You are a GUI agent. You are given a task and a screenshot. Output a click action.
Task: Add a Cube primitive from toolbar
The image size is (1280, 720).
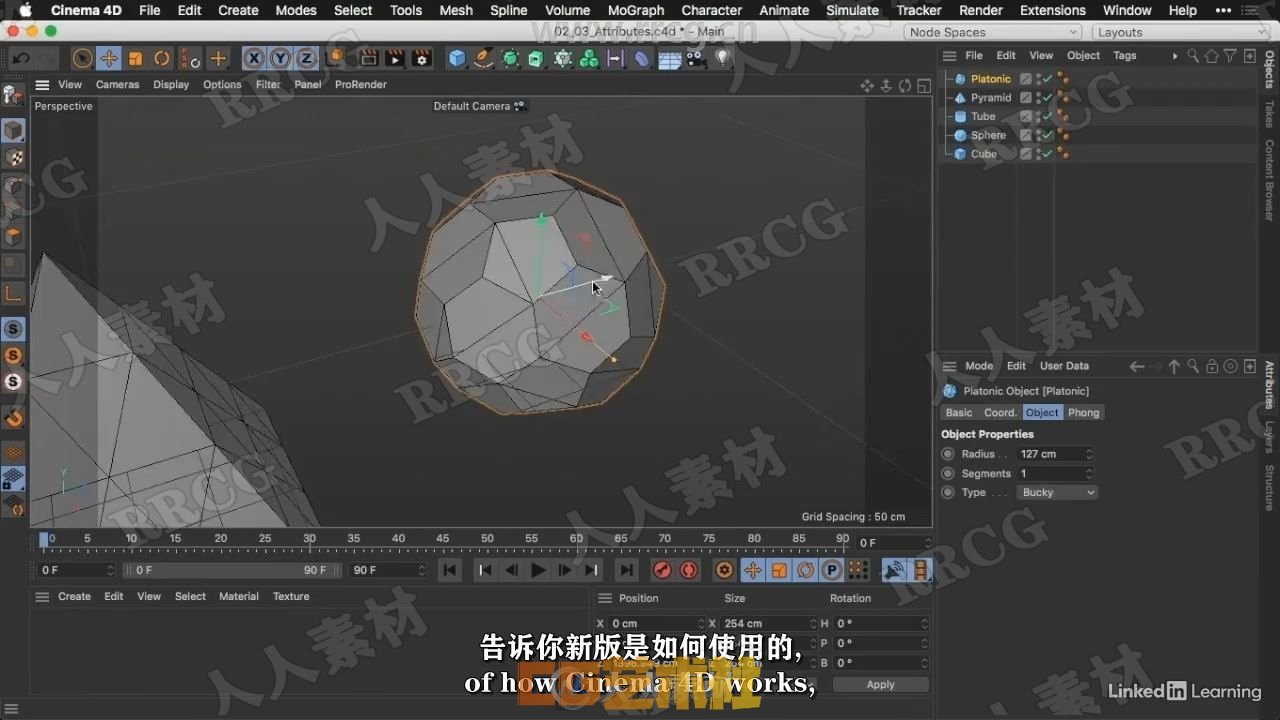pyautogui.click(x=457, y=58)
